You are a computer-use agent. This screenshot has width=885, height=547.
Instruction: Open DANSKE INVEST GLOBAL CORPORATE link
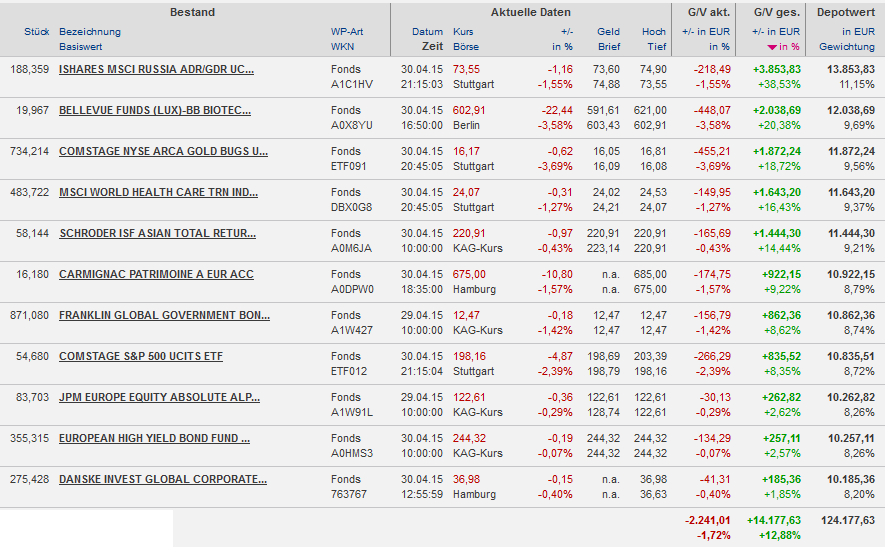(163, 479)
